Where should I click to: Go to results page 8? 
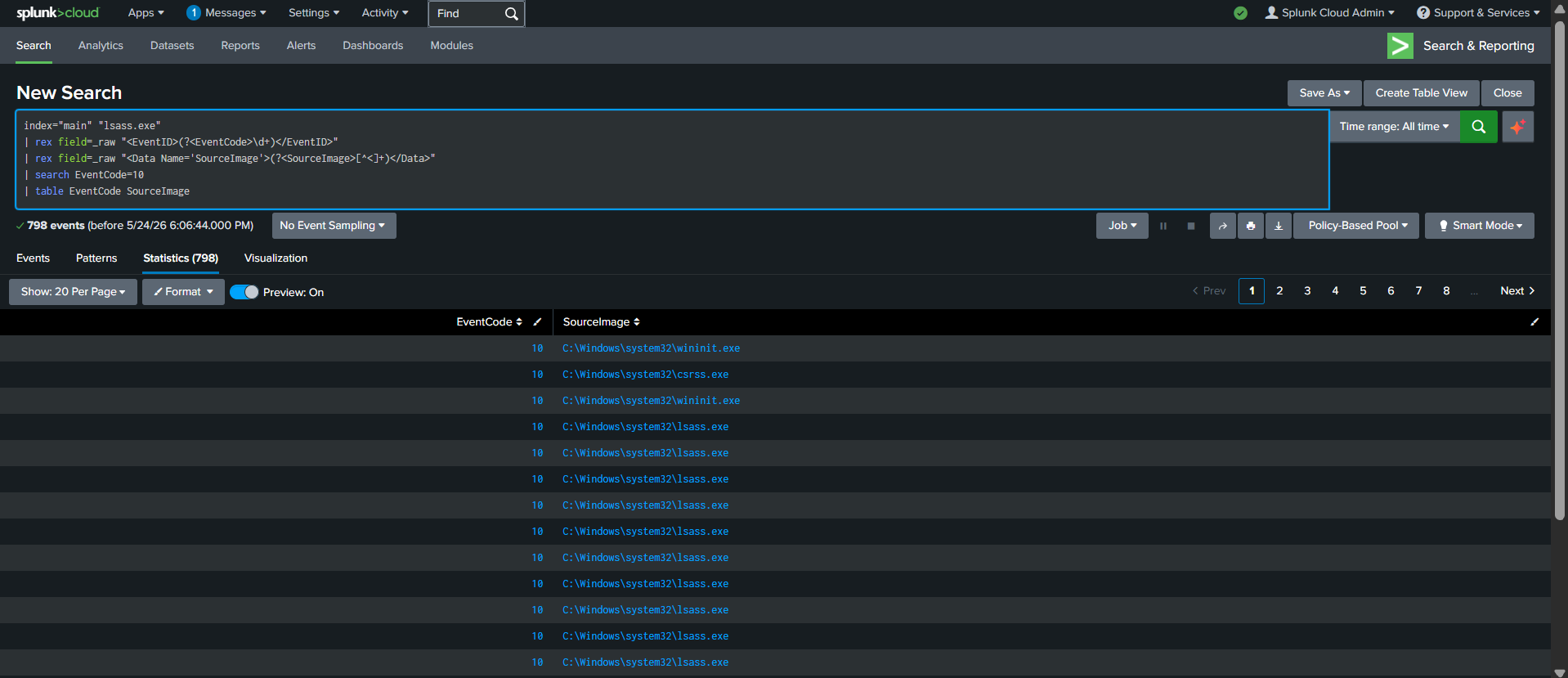pos(1446,291)
